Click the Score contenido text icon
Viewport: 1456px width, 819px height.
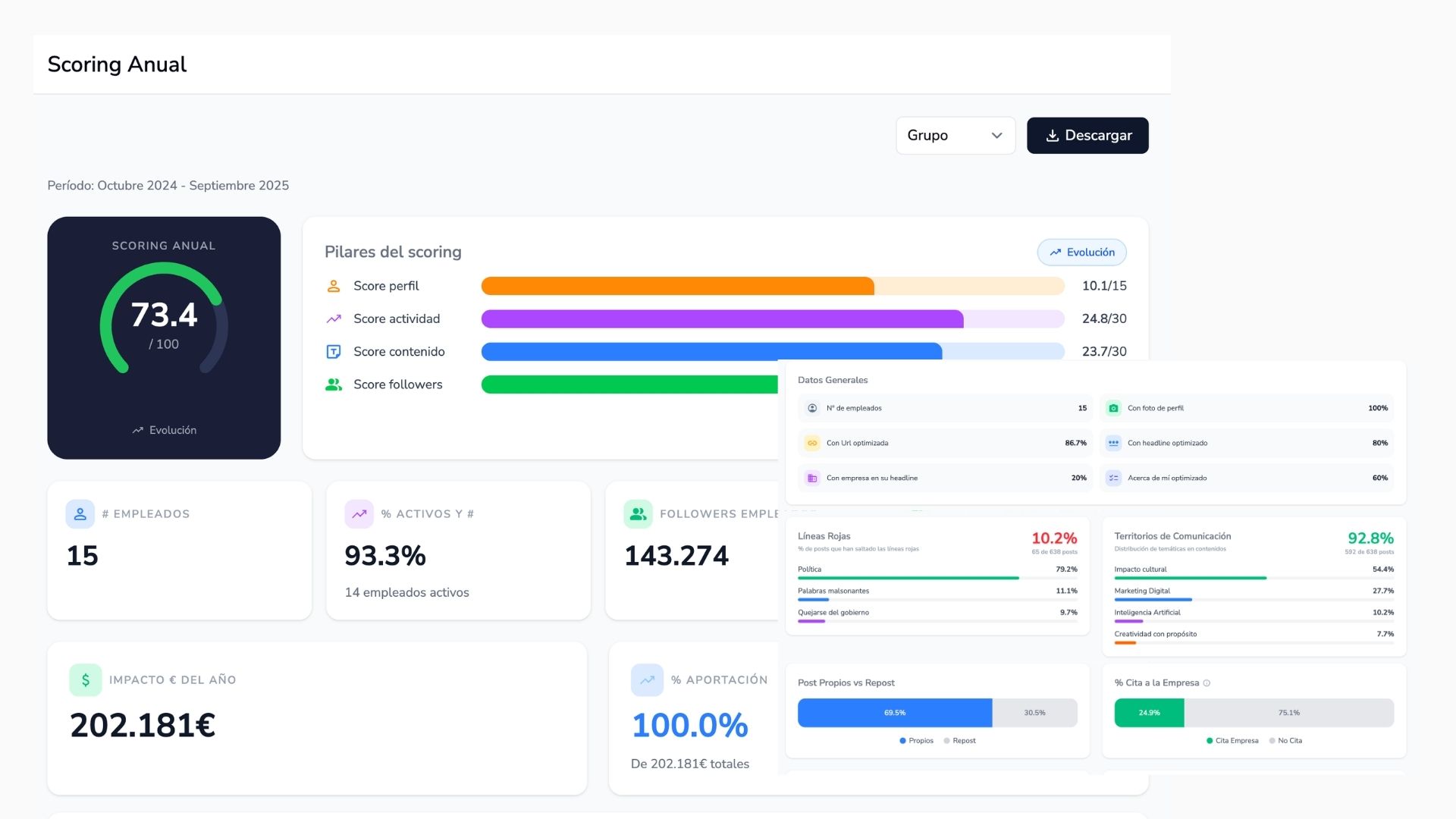click(333, 352)
